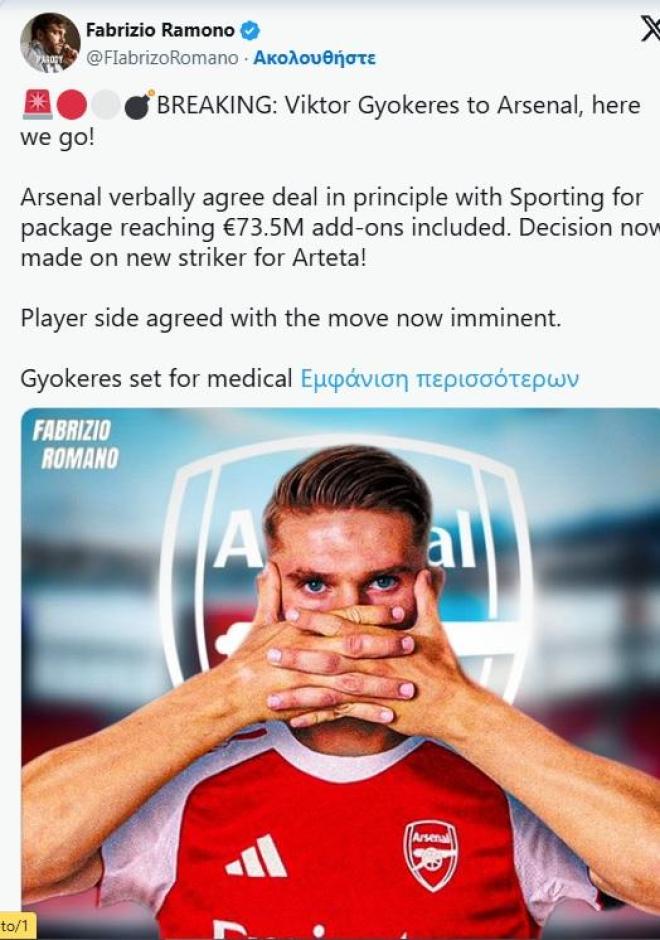
Task: Click the 'Player side agreed' sentence
Action: (x=291, y=318)
